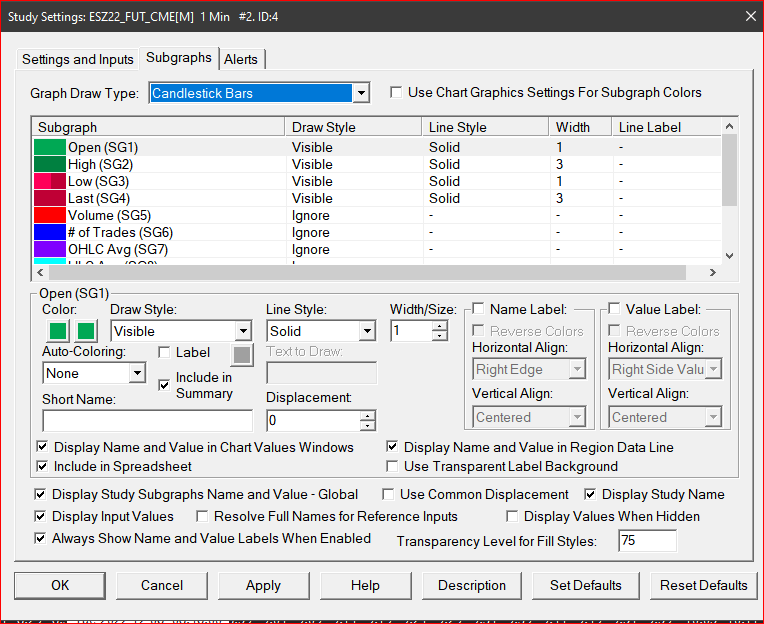Enable Use Chart Graphics Settings checkbox
Viewport: 764px width, 624px height.
point(397,92)
